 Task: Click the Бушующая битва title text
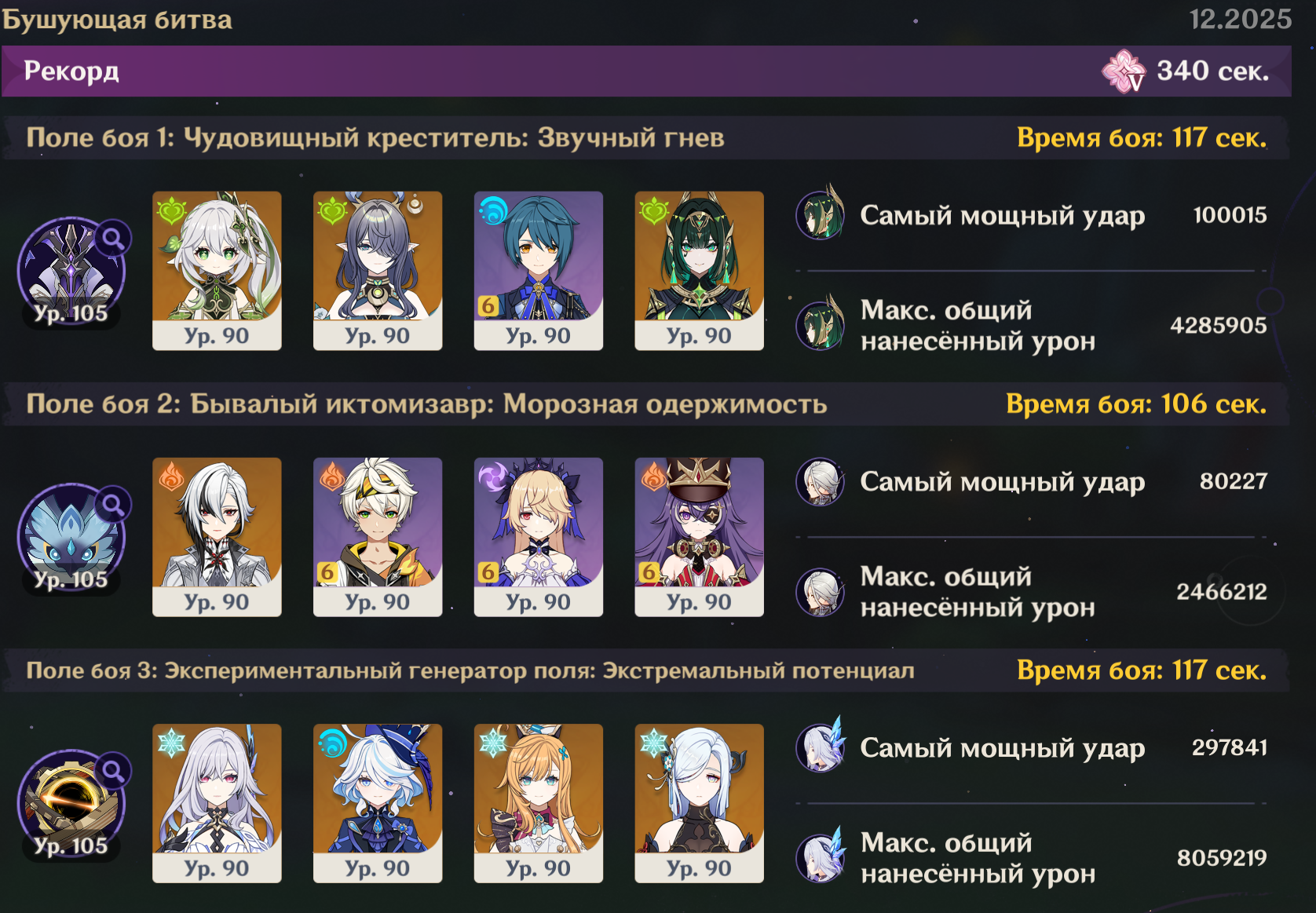pos(117,20)
